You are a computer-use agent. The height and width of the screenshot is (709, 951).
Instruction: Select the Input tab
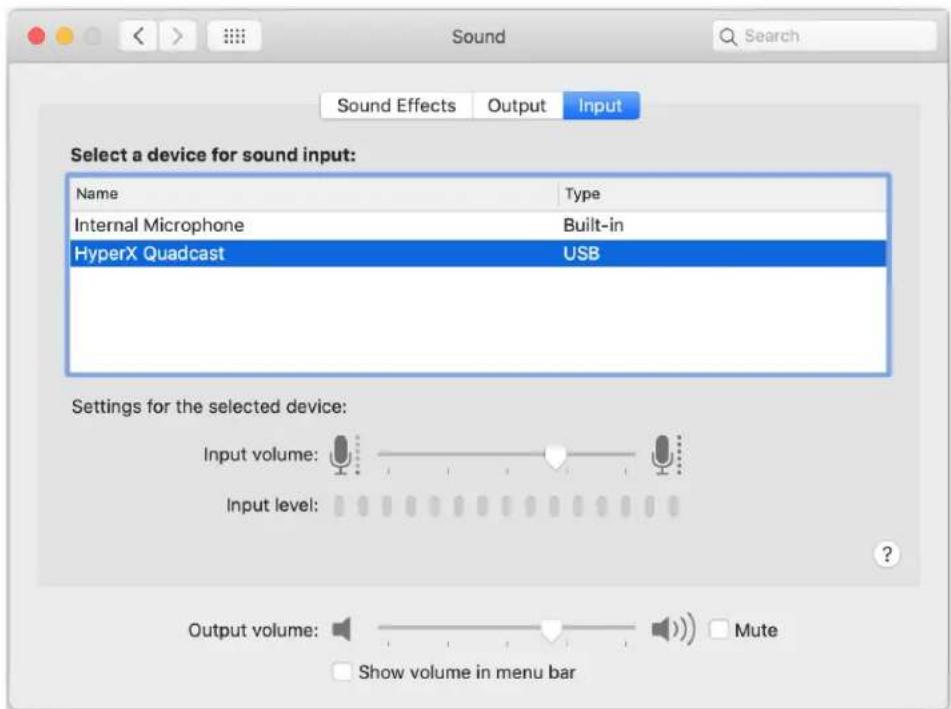click(x=600, y=106)
